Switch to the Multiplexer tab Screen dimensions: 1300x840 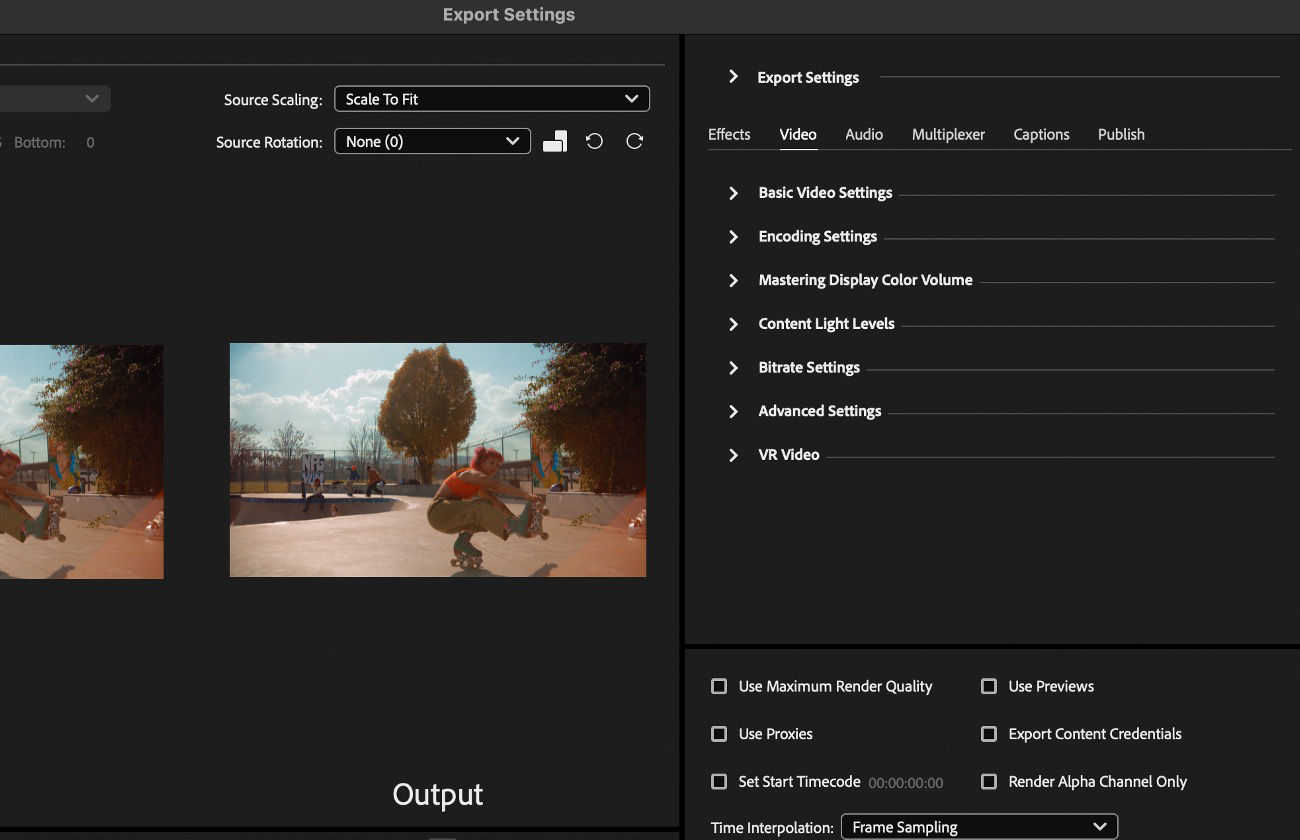pyautogui.click(x=948, y=134)
